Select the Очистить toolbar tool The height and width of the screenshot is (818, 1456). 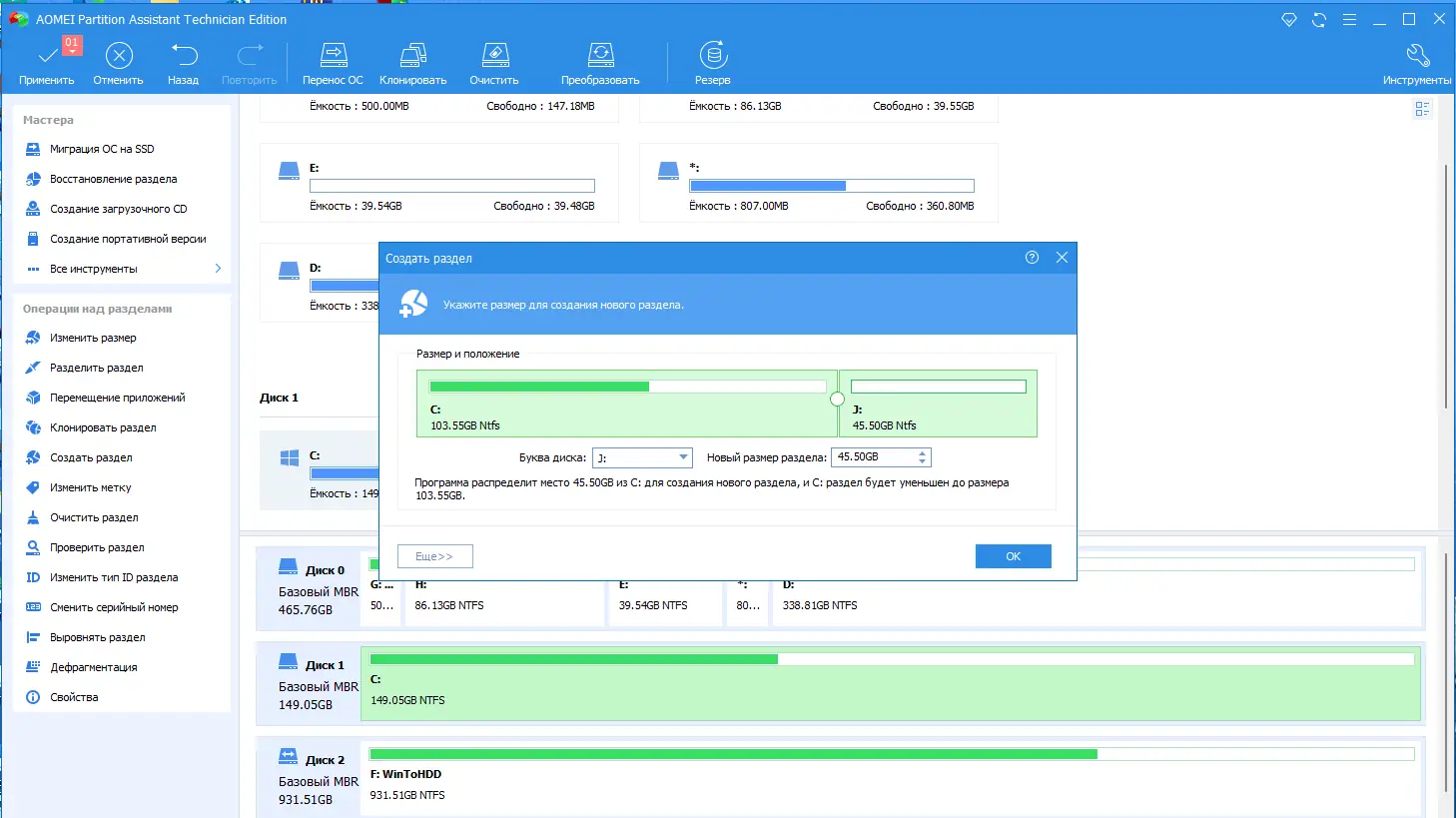pos(494,64)
